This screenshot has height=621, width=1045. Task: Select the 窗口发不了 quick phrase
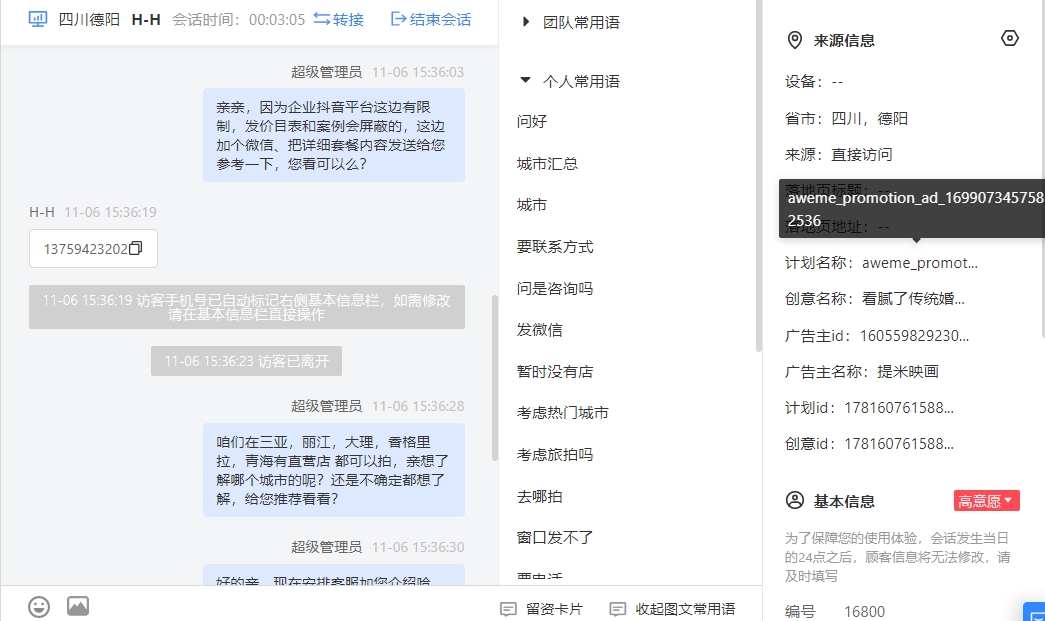[x=554, y=537]
